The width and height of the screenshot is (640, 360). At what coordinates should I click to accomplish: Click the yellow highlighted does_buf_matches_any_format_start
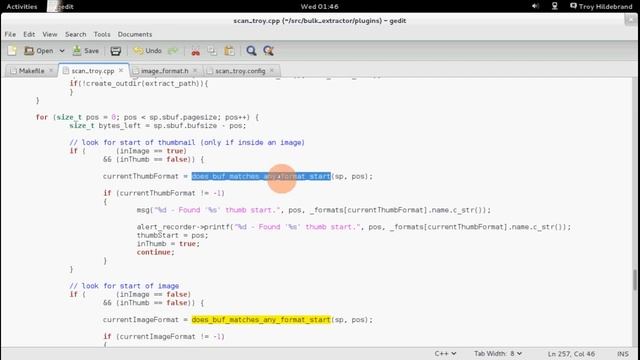[261, 320]
